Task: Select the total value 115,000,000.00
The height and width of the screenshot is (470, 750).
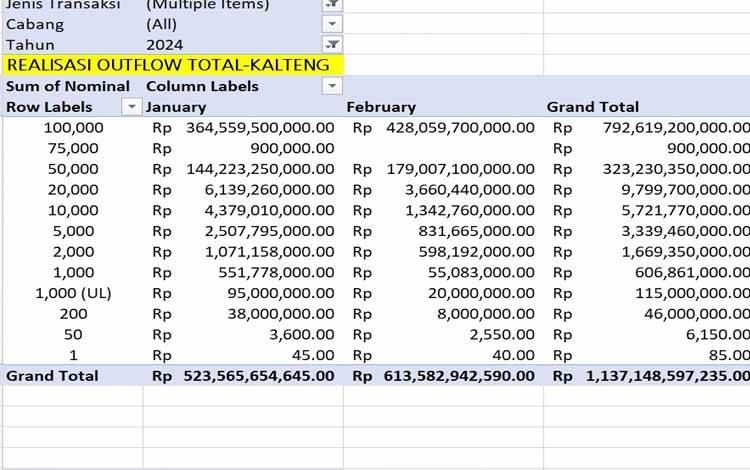Action: [x=692, y=293]
